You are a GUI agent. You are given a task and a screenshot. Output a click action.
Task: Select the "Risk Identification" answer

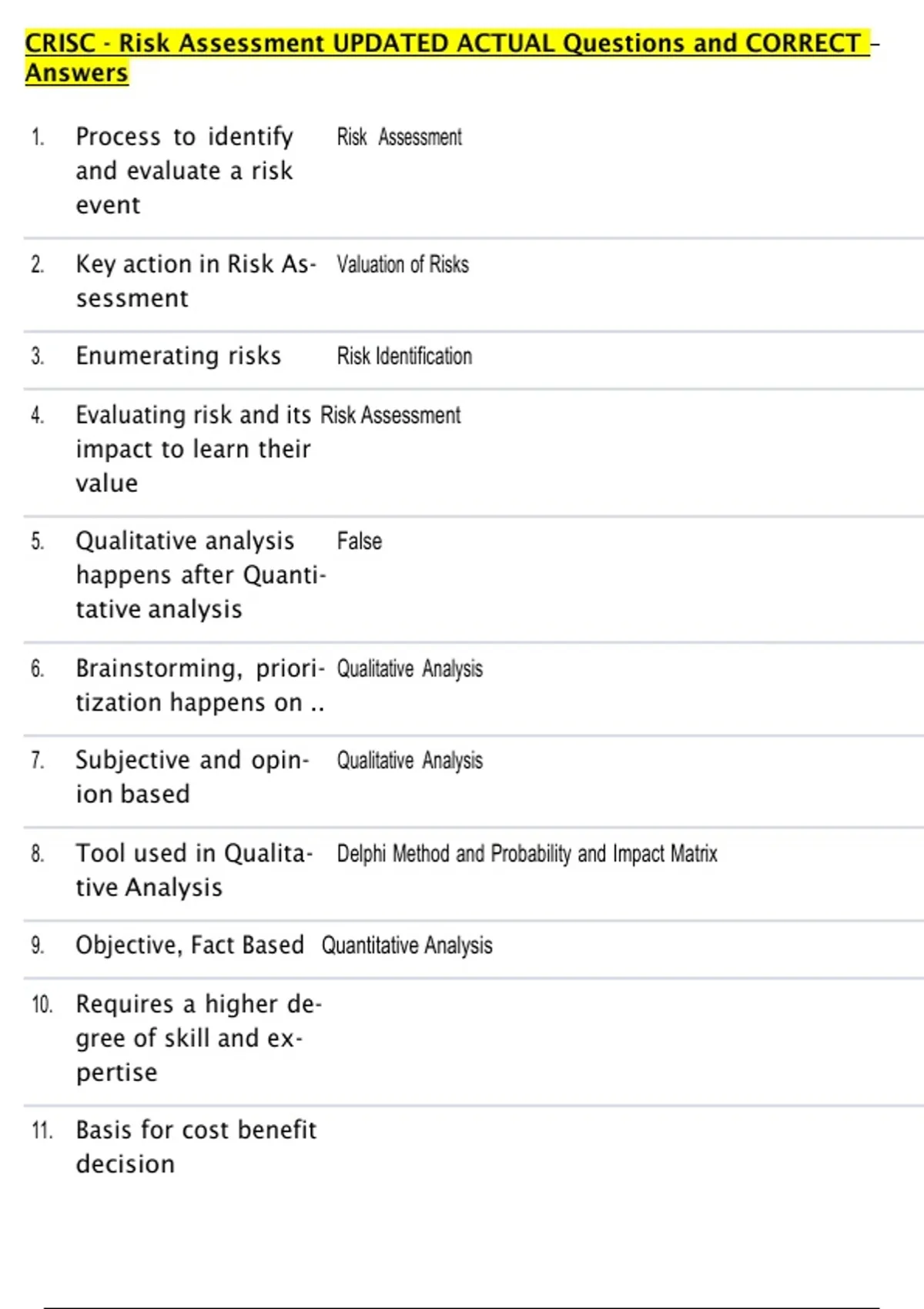click(x=404, y=357)
